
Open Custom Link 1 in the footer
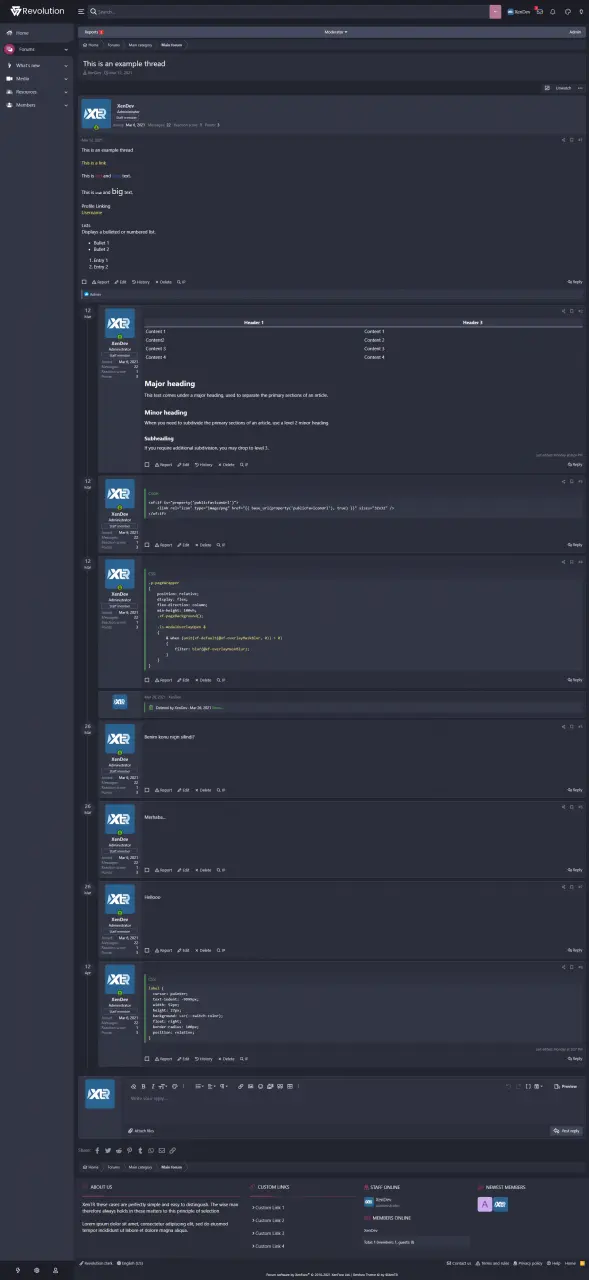coord(268,1208)
